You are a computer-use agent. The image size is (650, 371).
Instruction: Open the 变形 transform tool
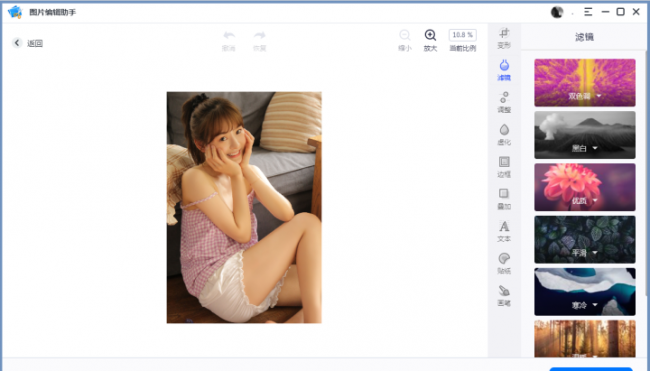coord(504,39)
